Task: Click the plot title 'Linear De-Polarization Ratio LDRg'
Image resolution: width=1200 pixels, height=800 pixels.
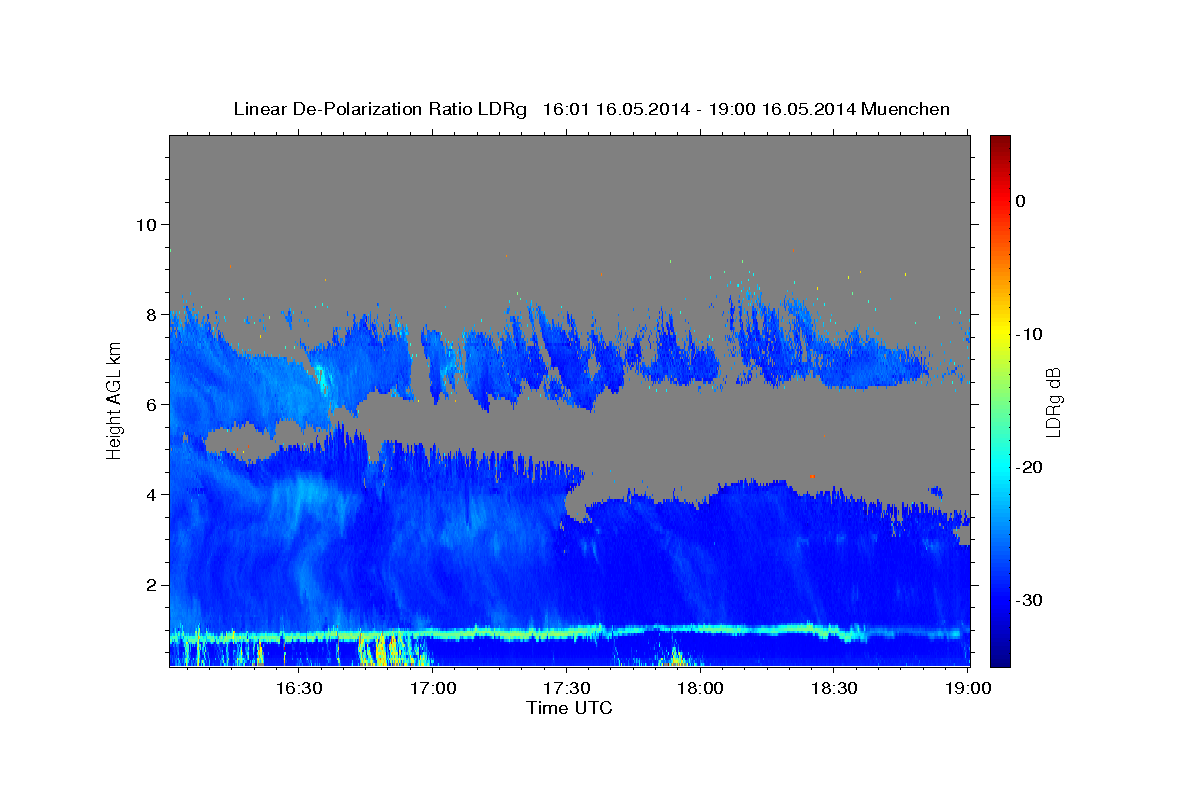Action: [380, 109]
